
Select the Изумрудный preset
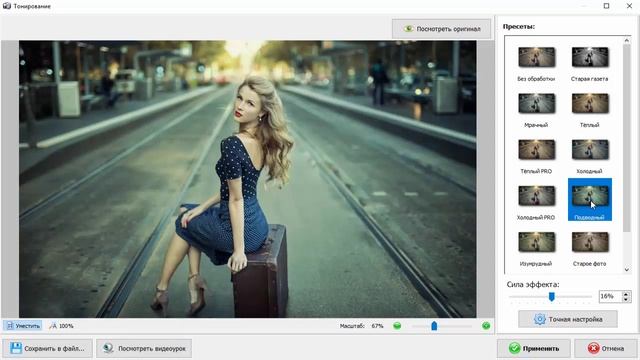[x=536, y=249]
